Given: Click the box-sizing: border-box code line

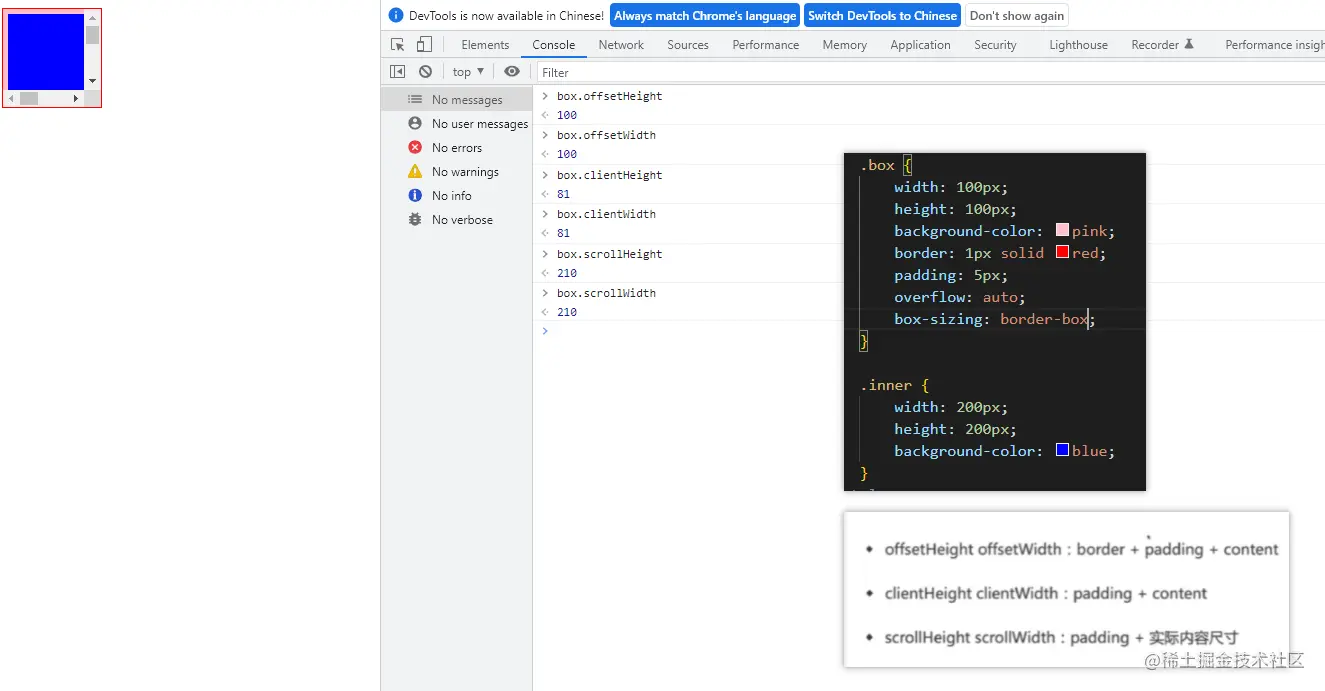Looking at the screenshot, I should pos(995,319).
